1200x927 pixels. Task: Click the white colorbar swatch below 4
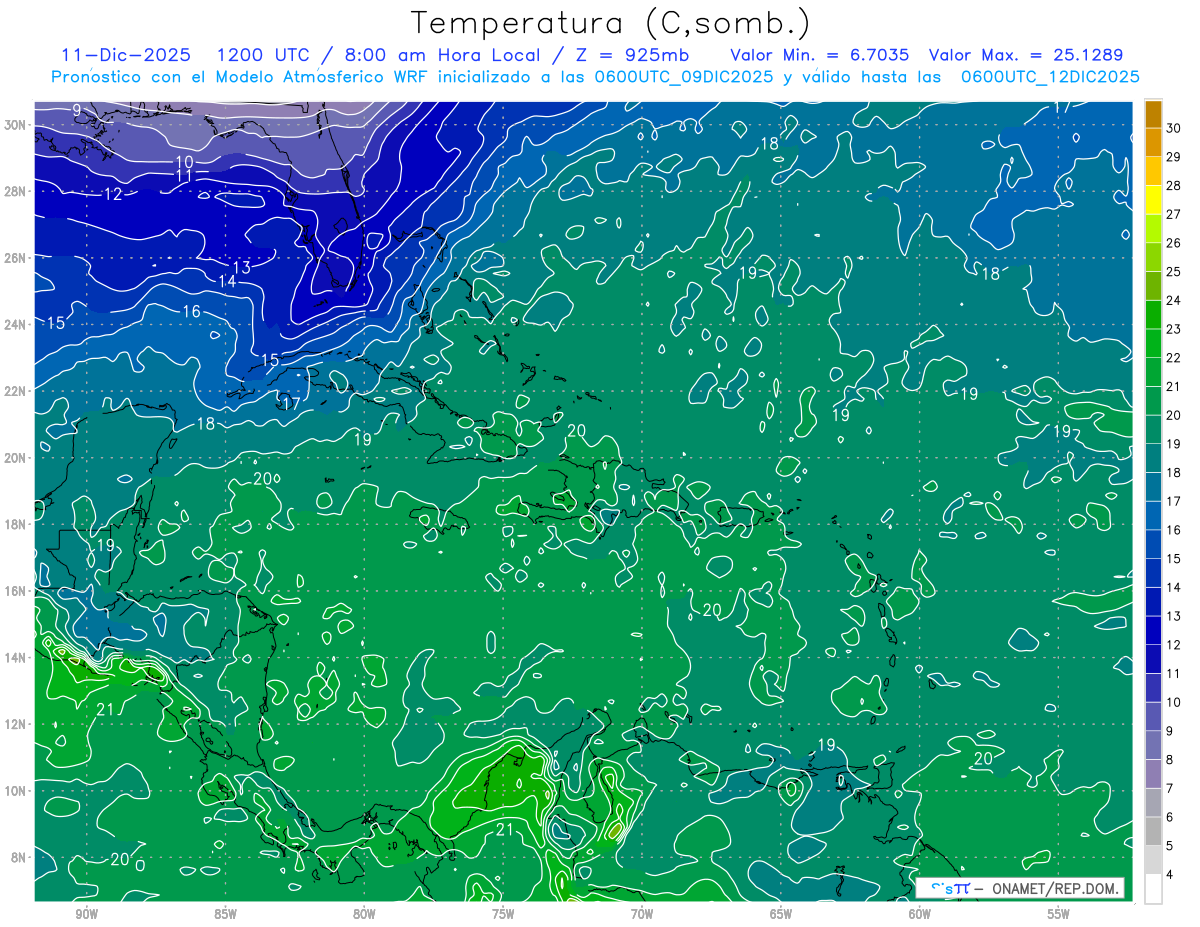[1153, 889]
